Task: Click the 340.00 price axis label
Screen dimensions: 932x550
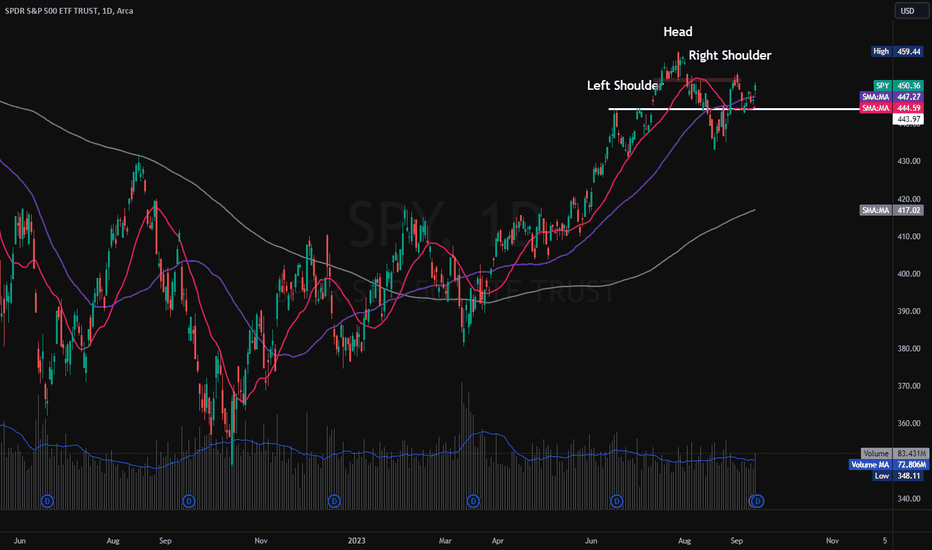Action: (909, 498)
